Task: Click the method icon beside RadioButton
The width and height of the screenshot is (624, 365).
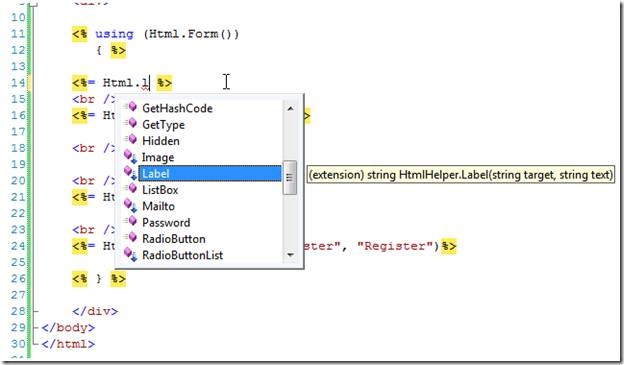Action: [x=131, y=238]
